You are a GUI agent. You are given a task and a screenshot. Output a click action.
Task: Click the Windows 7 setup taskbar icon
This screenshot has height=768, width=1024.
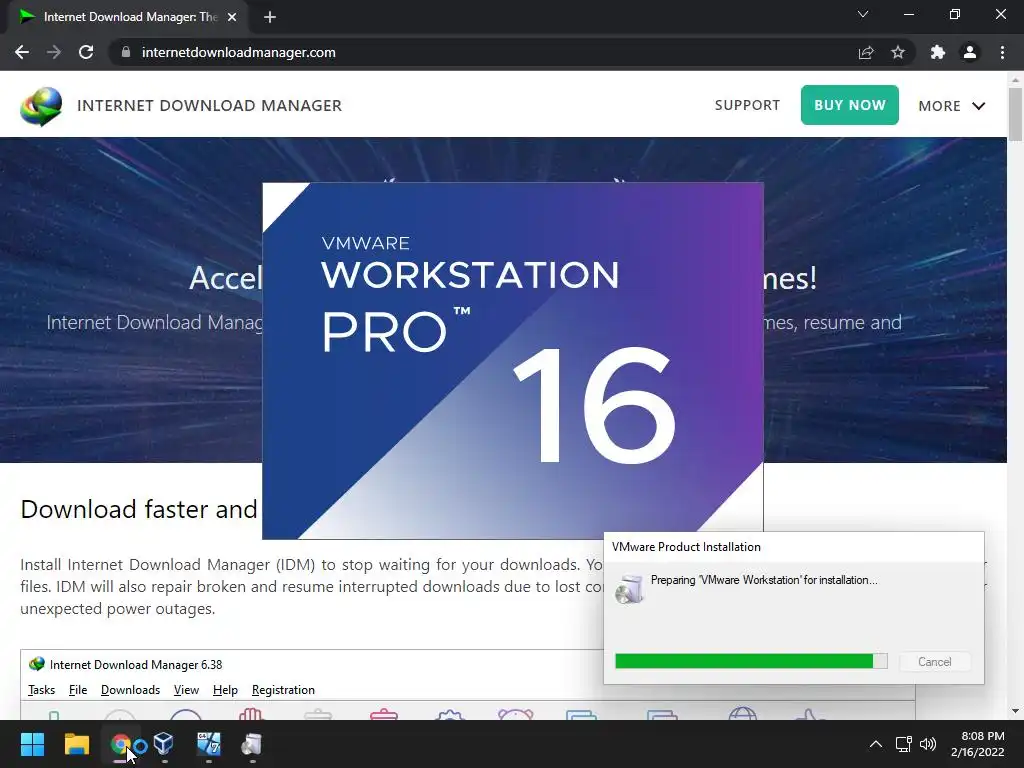click(x=208, y=744)
